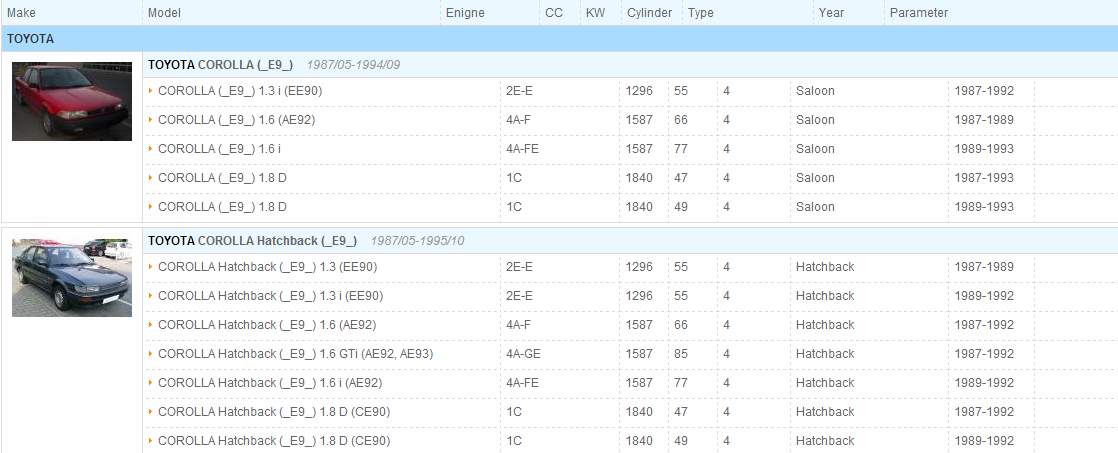Image resolution: width=1118 pixels, height=453 pixels.
Task: Select the 85 KW value cell
Action: coord(681,354)
